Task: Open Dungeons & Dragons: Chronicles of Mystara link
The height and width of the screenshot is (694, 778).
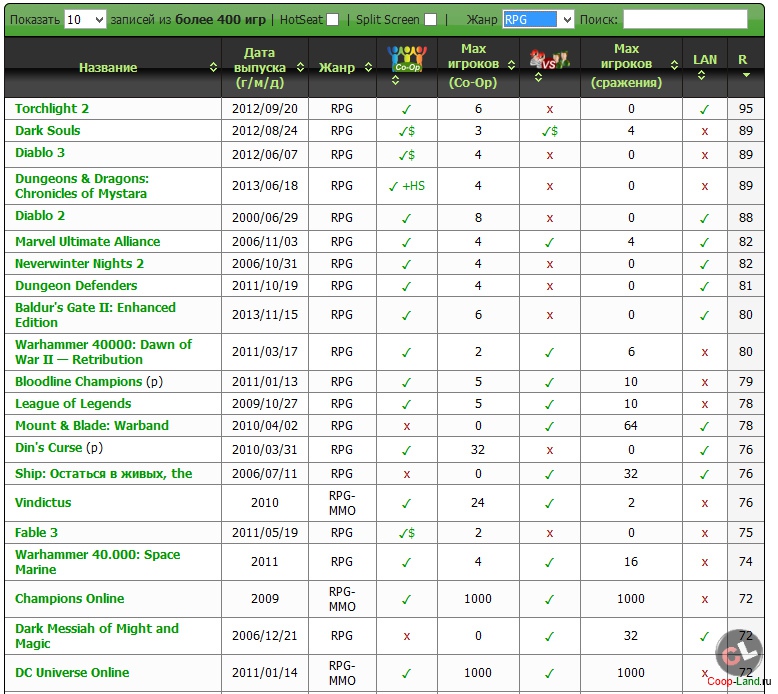Action: [x=82, y=186]
